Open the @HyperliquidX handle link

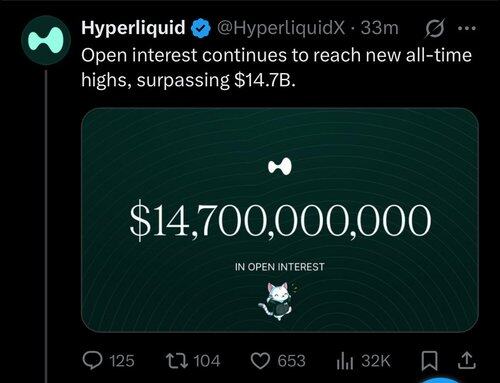pyautogui.click(x=281, y=28)
